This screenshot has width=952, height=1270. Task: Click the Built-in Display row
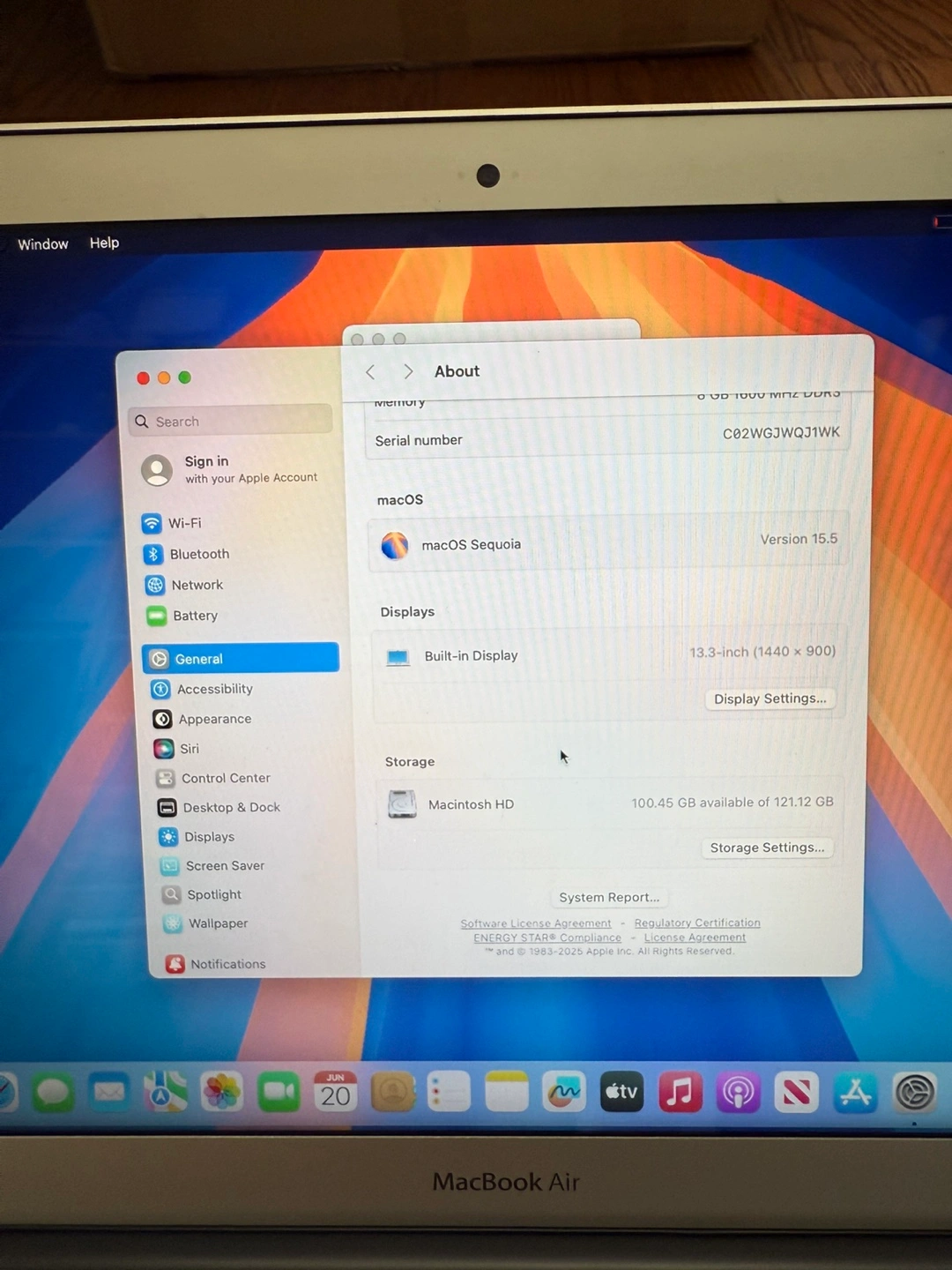pyautogui.click(x=608, y=654)
